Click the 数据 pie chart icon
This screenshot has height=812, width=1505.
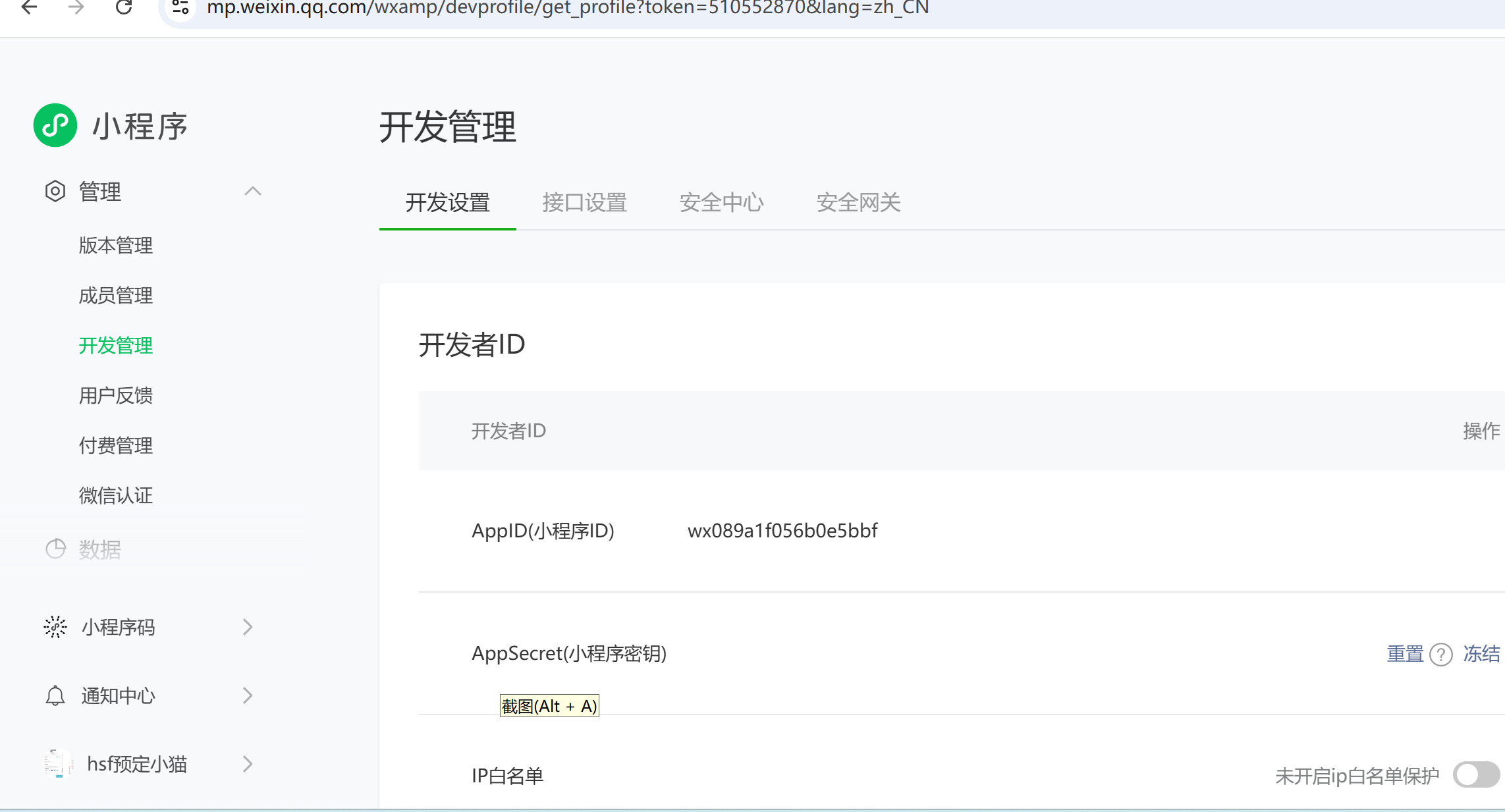point(55,549)
